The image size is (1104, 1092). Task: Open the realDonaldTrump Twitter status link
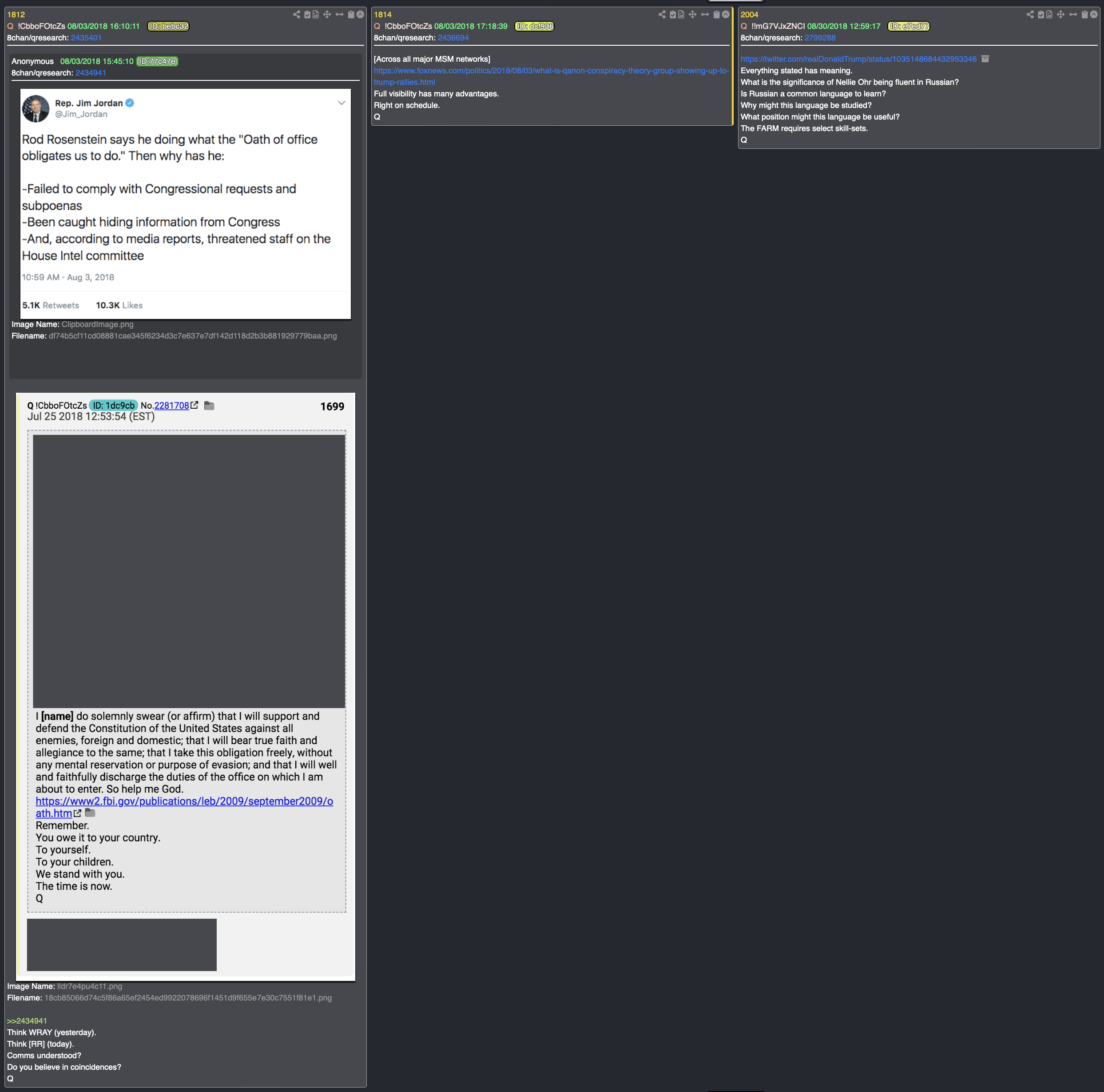pos(858,59)
